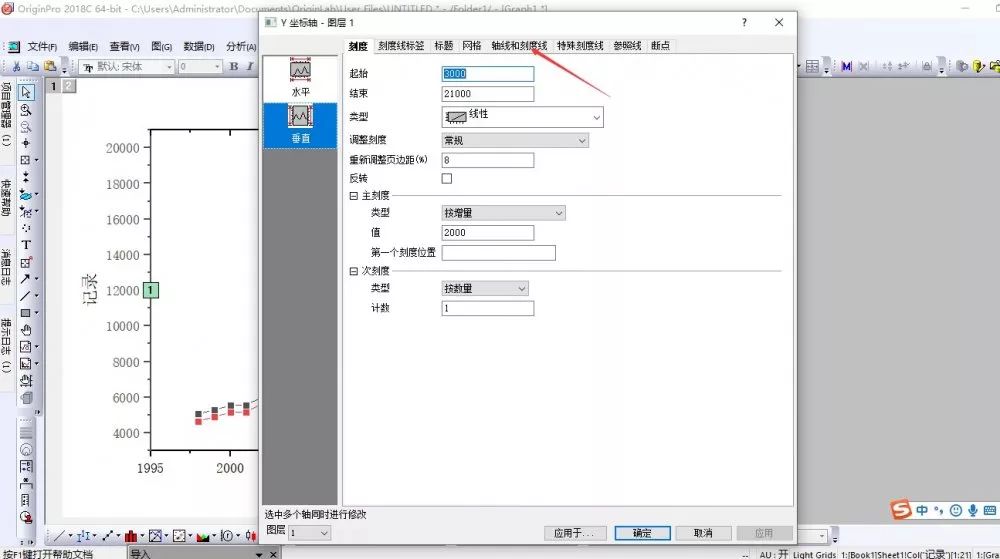Viewport: 1000px width, 559px height.
Task: Switch to the 断点 tab
Action: (660, 46)
